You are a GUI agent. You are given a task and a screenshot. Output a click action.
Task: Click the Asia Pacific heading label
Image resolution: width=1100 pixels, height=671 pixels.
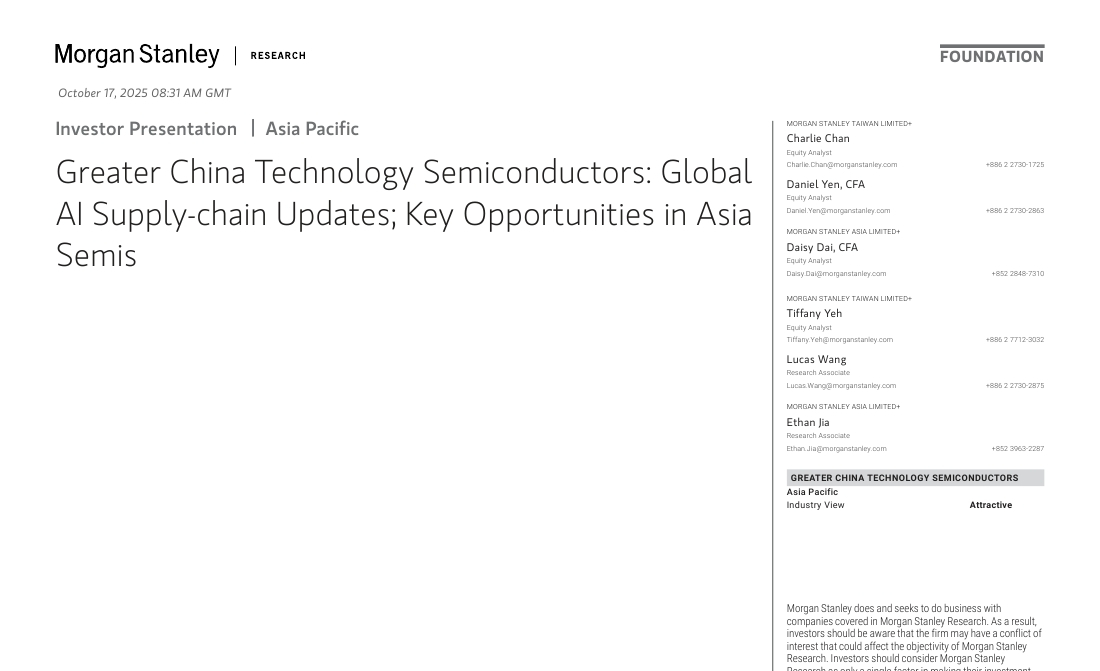click(x=312, y=129)
